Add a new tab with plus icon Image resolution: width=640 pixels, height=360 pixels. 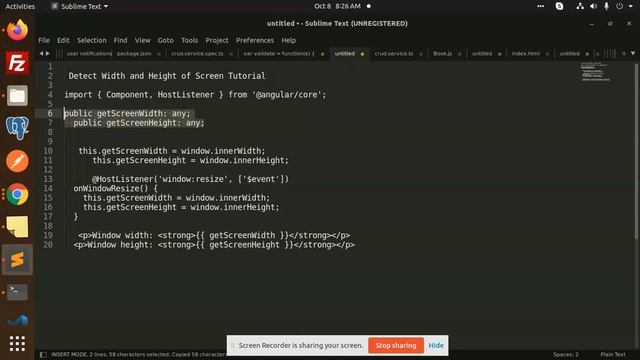click(624, 53)
